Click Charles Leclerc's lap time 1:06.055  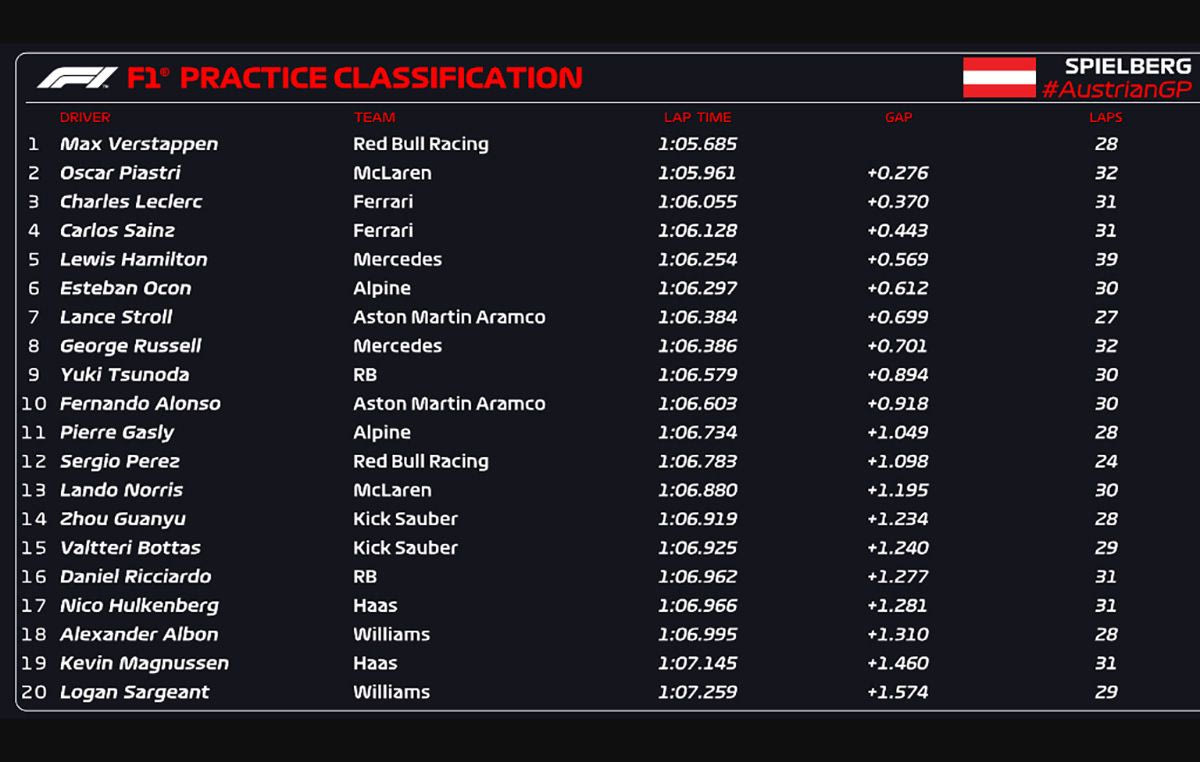[x=697, y=202]
